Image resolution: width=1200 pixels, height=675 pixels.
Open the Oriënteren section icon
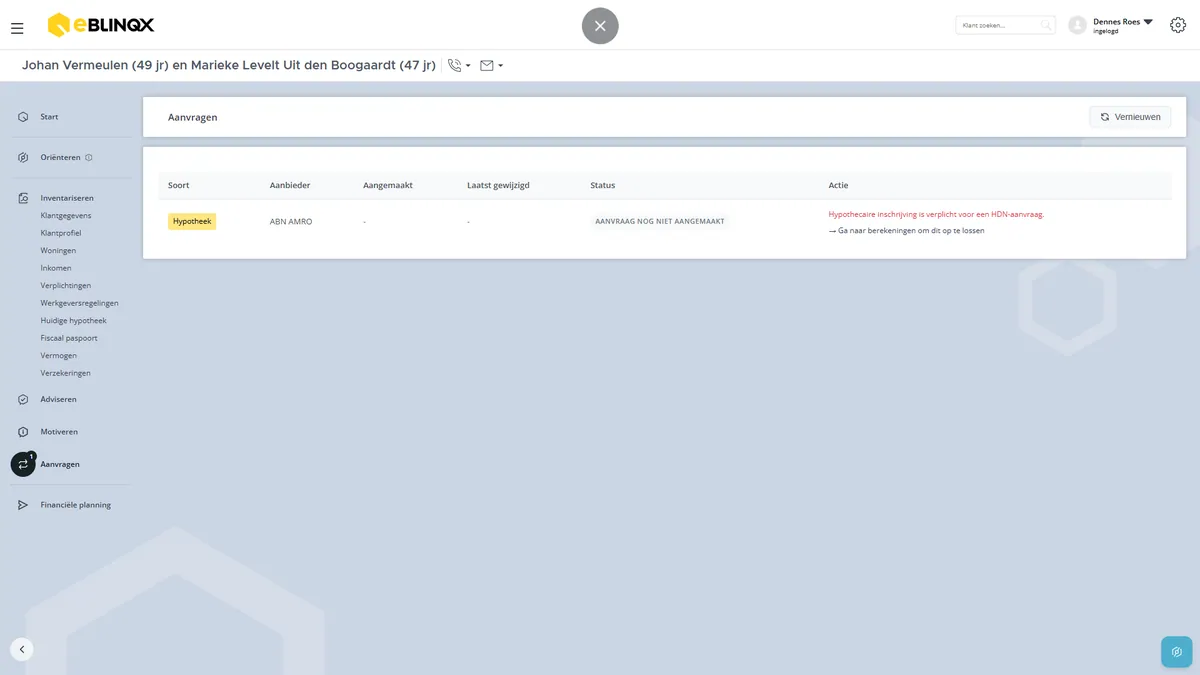click(23, 158)
